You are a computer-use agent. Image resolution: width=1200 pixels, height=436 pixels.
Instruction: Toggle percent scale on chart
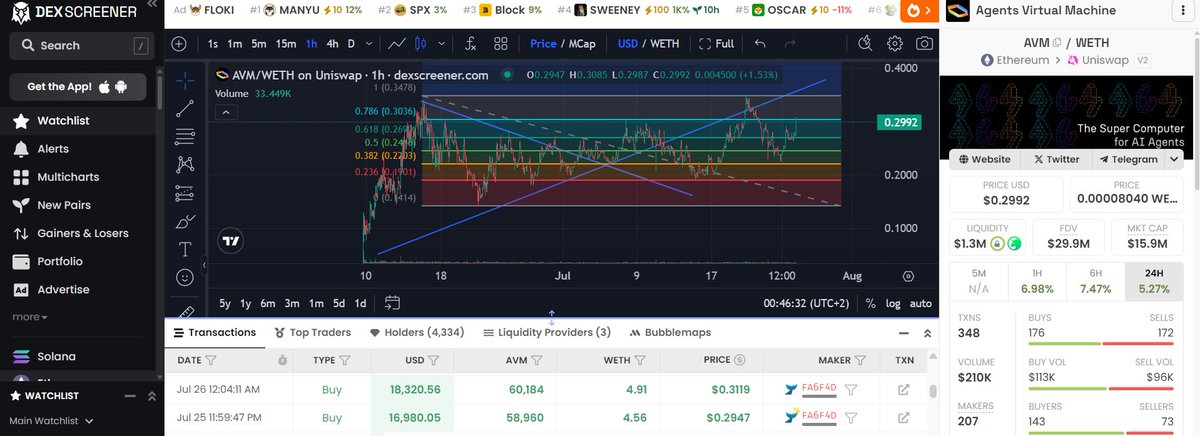(870, 303)
